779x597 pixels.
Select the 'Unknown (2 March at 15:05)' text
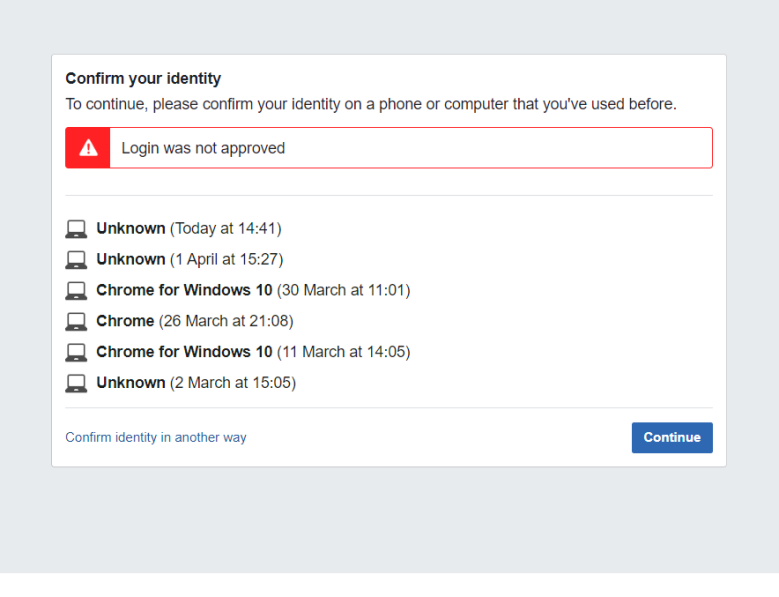[196, 382]
